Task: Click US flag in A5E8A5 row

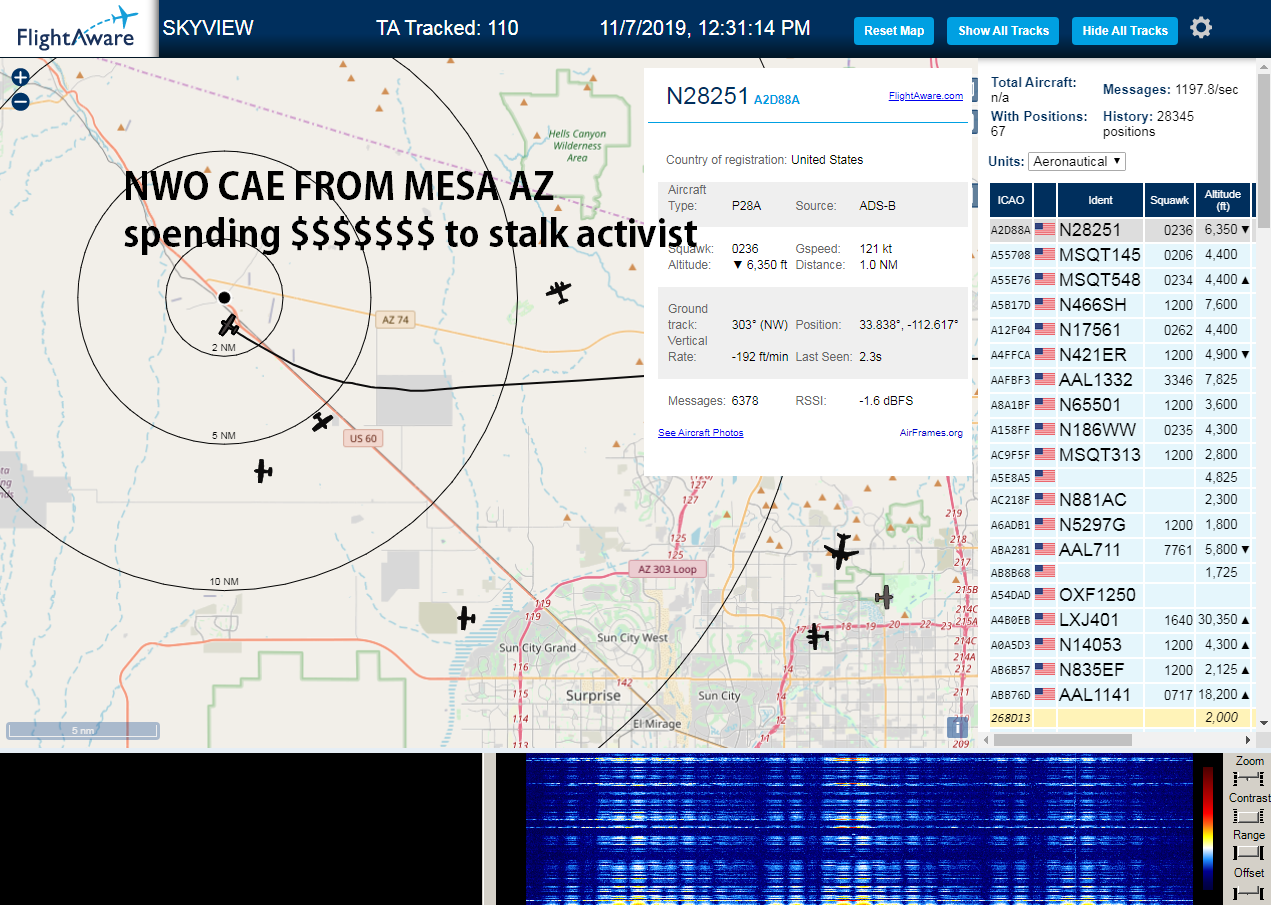Action: (x=1045, y=477)
